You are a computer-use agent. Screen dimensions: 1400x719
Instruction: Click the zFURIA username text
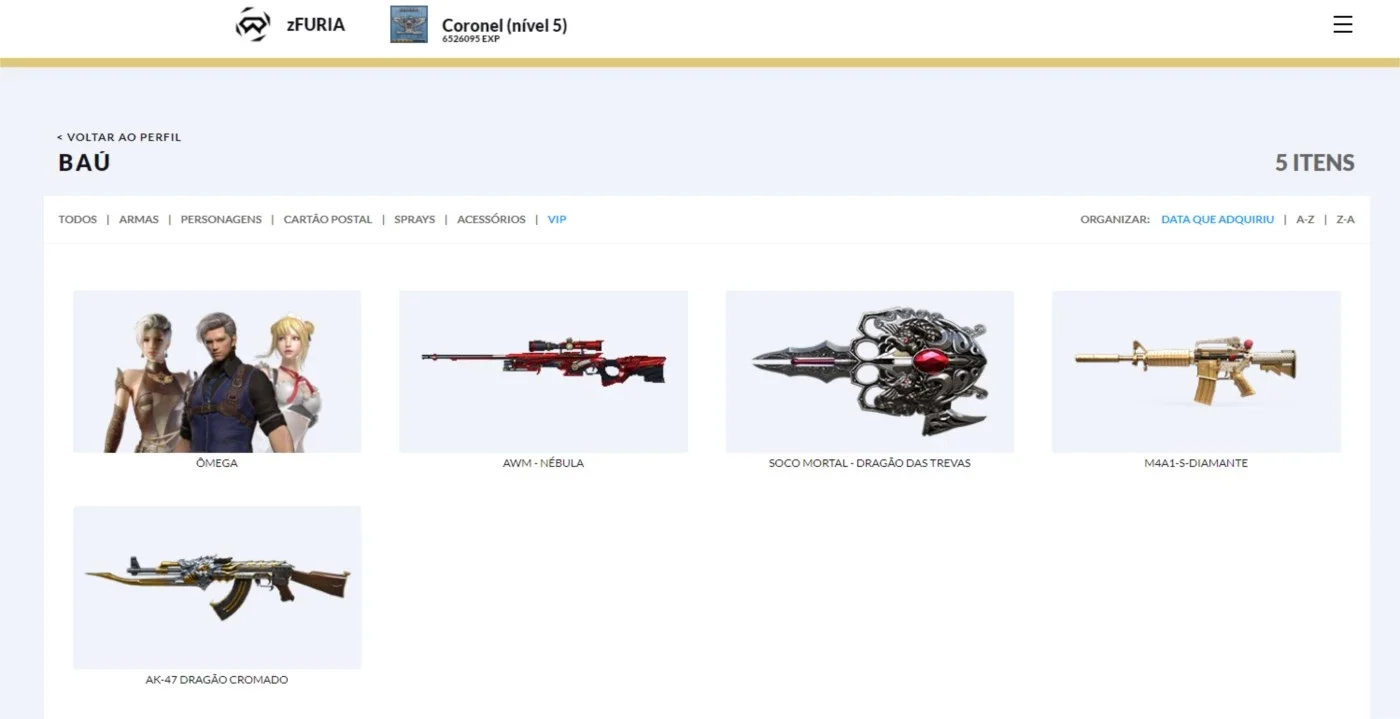coord(315,25)
